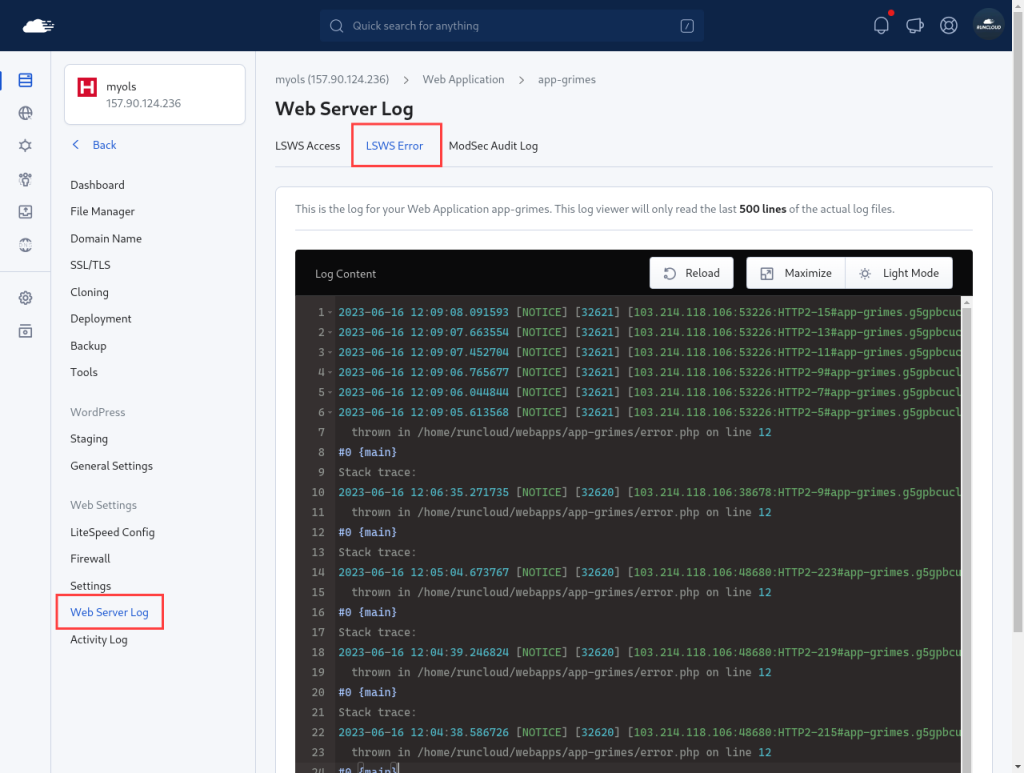Screen dimensions: 1024x773
Task: Switch to the LSWS Access tab
Action: coord(308,146)
